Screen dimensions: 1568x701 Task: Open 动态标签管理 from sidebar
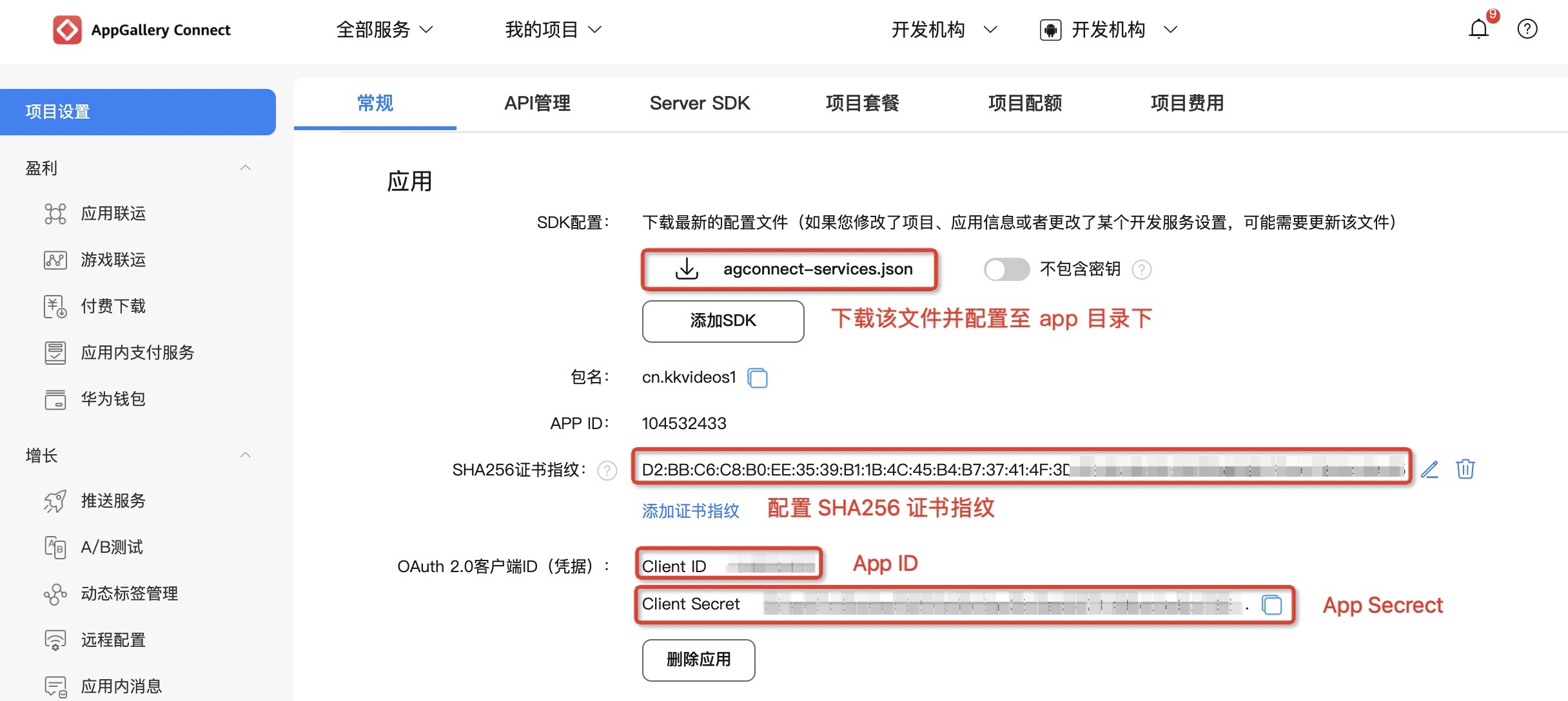pos(130,594)
